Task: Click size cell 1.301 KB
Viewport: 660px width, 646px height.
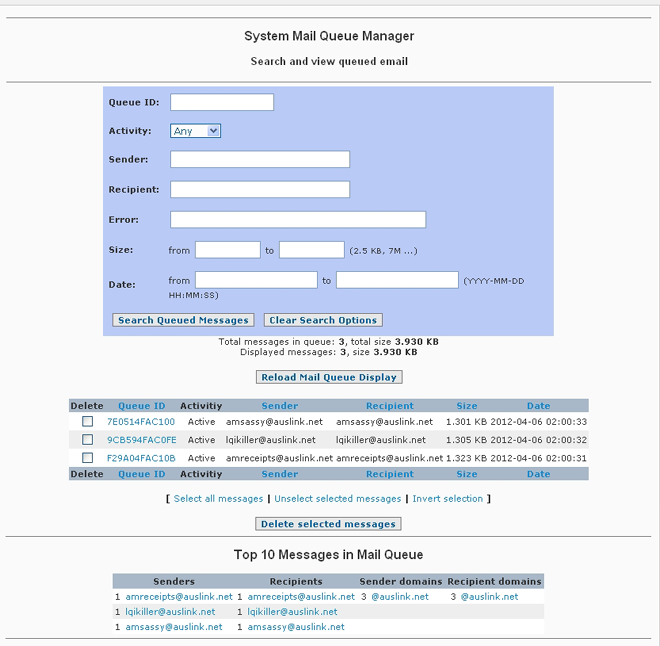Action: point(466,422)
